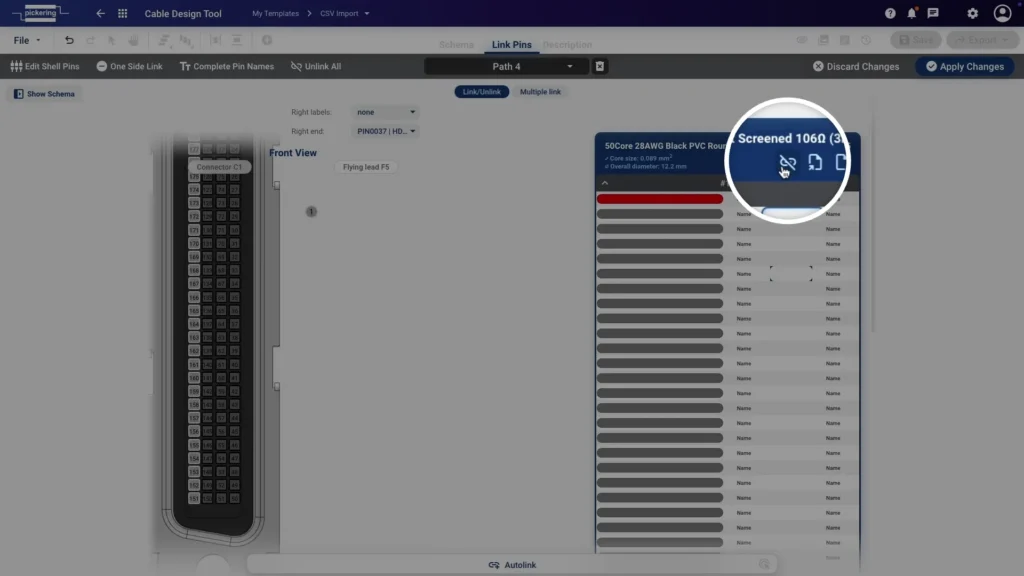Open the history clock icon

pos(866,40)
